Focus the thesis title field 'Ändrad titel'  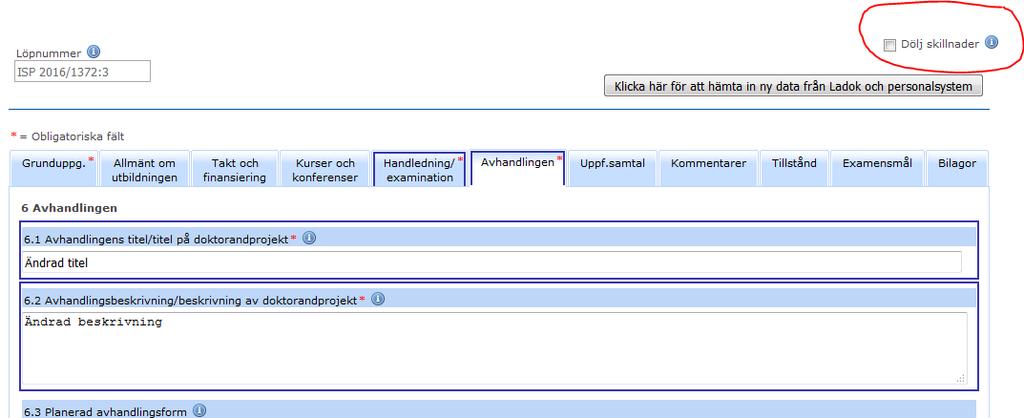tap(491, 263)
